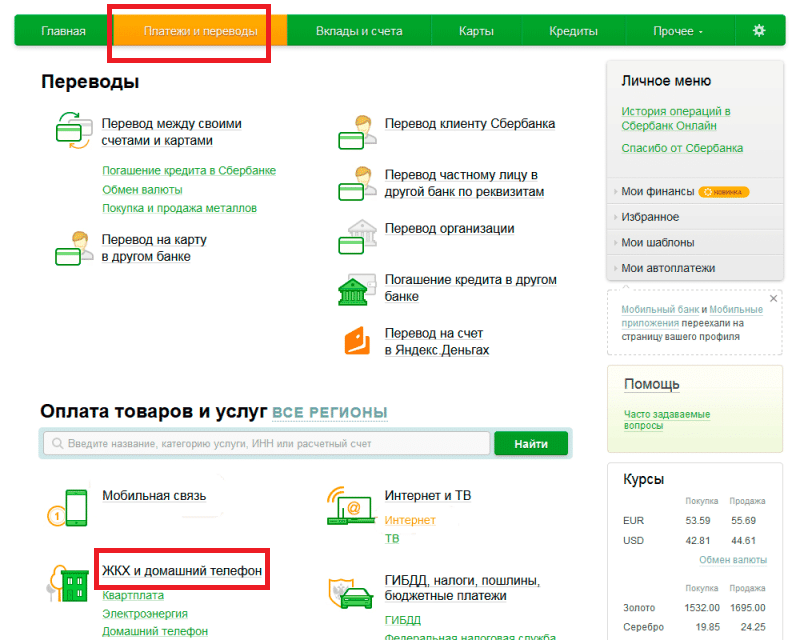800x640 pixels.
Task: Click Помощь heading in help panel
Action: tap(652, 384)
